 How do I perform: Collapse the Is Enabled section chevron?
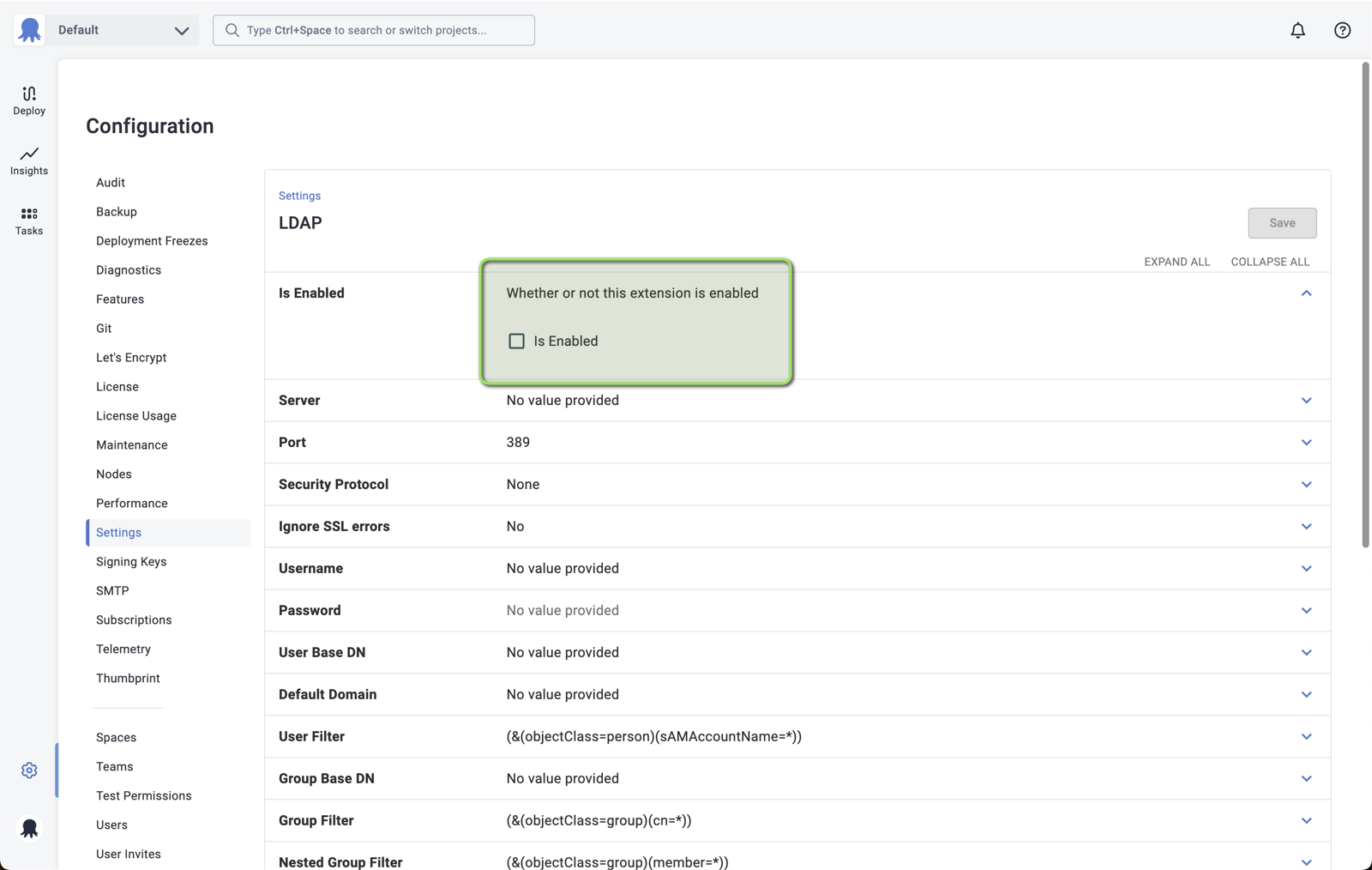tap(1306, 293)
